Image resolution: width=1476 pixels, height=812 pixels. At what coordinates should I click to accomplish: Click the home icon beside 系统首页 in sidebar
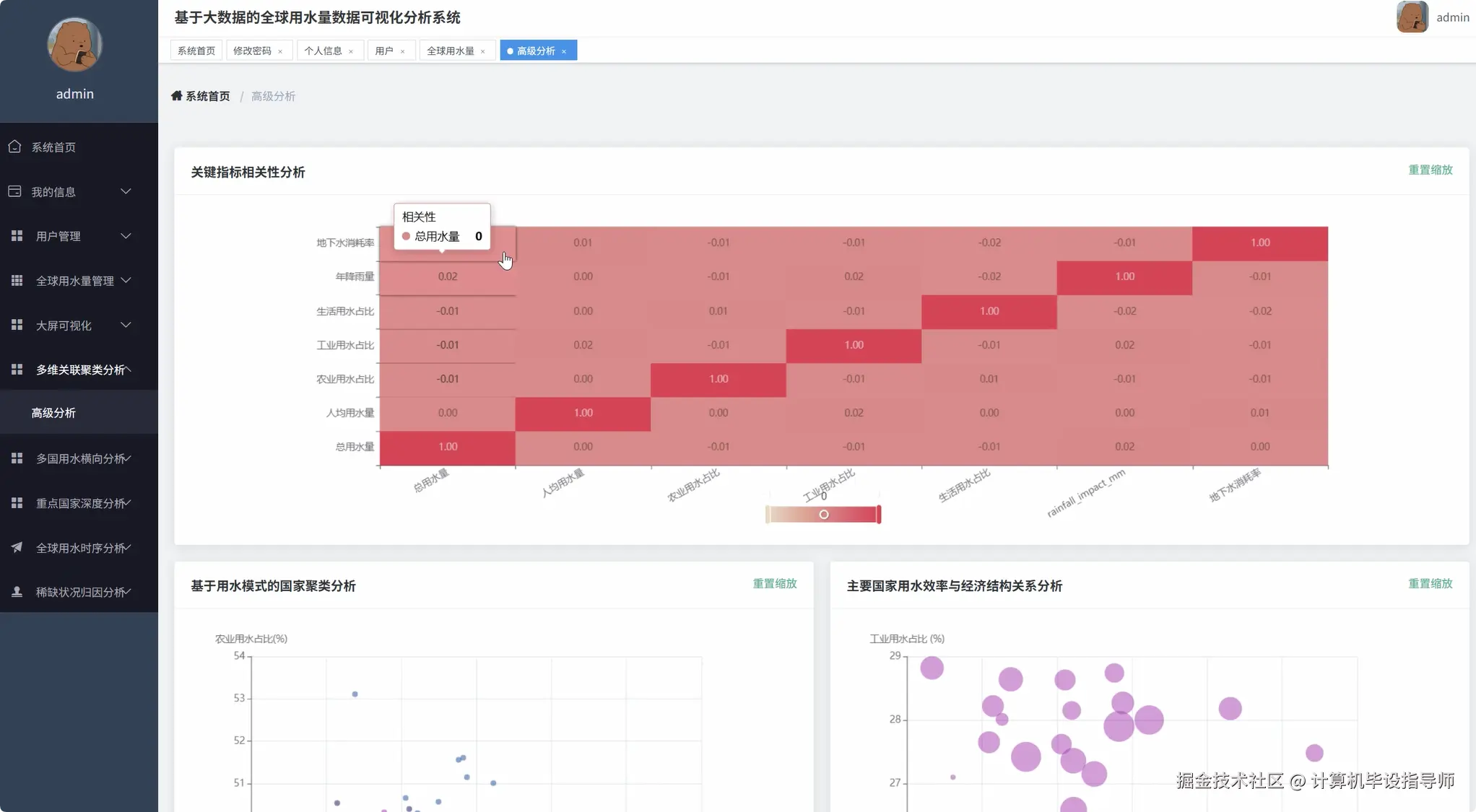point(14,147)
